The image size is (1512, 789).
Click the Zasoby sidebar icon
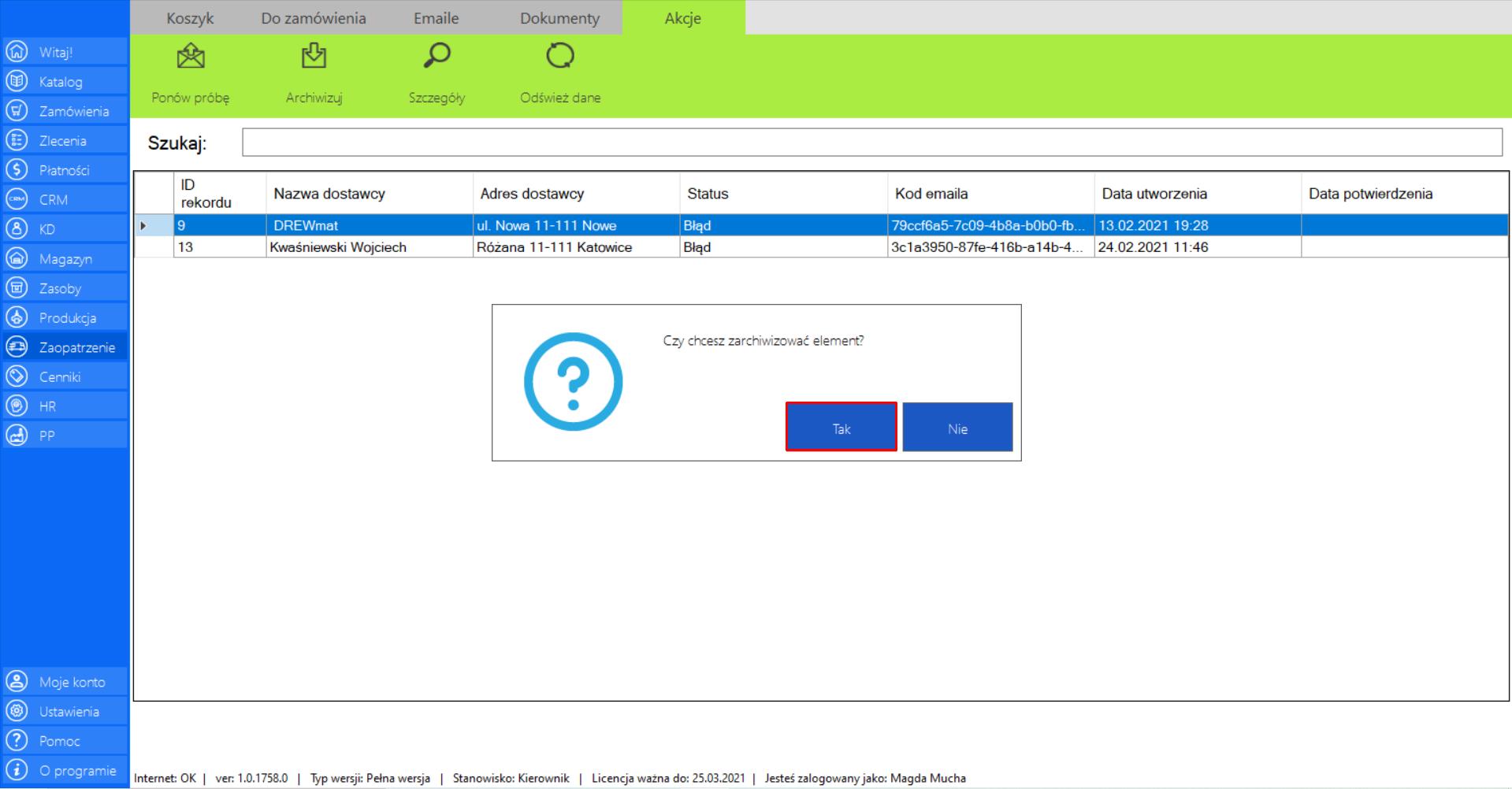tap(16, 287)
